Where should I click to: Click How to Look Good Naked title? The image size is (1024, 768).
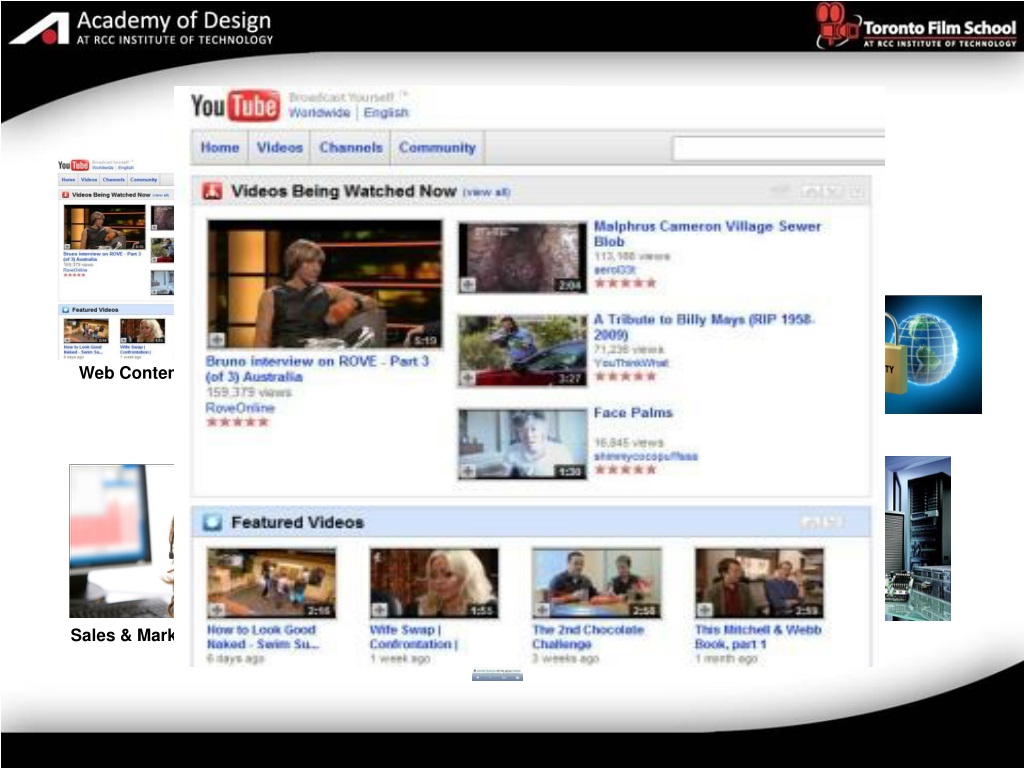tap(263, 637)
